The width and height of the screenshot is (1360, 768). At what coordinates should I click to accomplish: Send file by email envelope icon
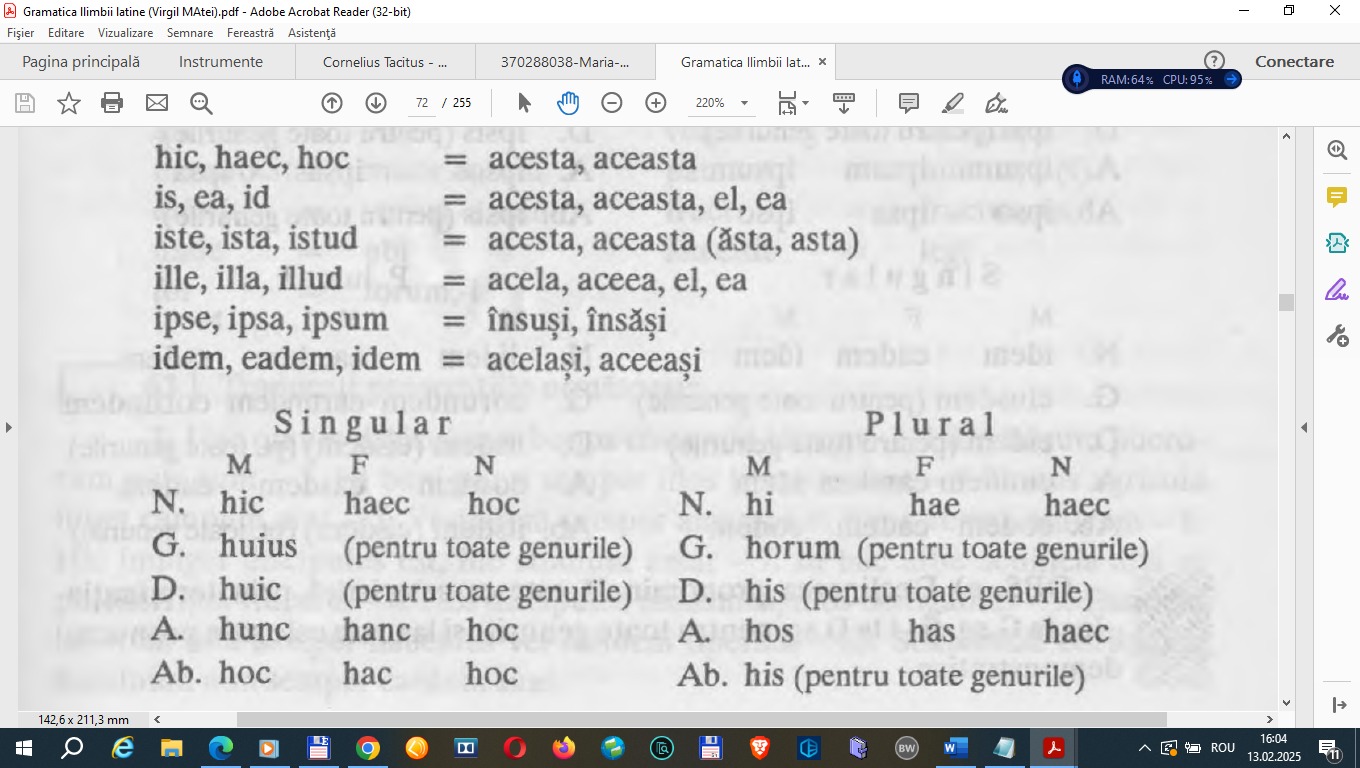point(156,103)
